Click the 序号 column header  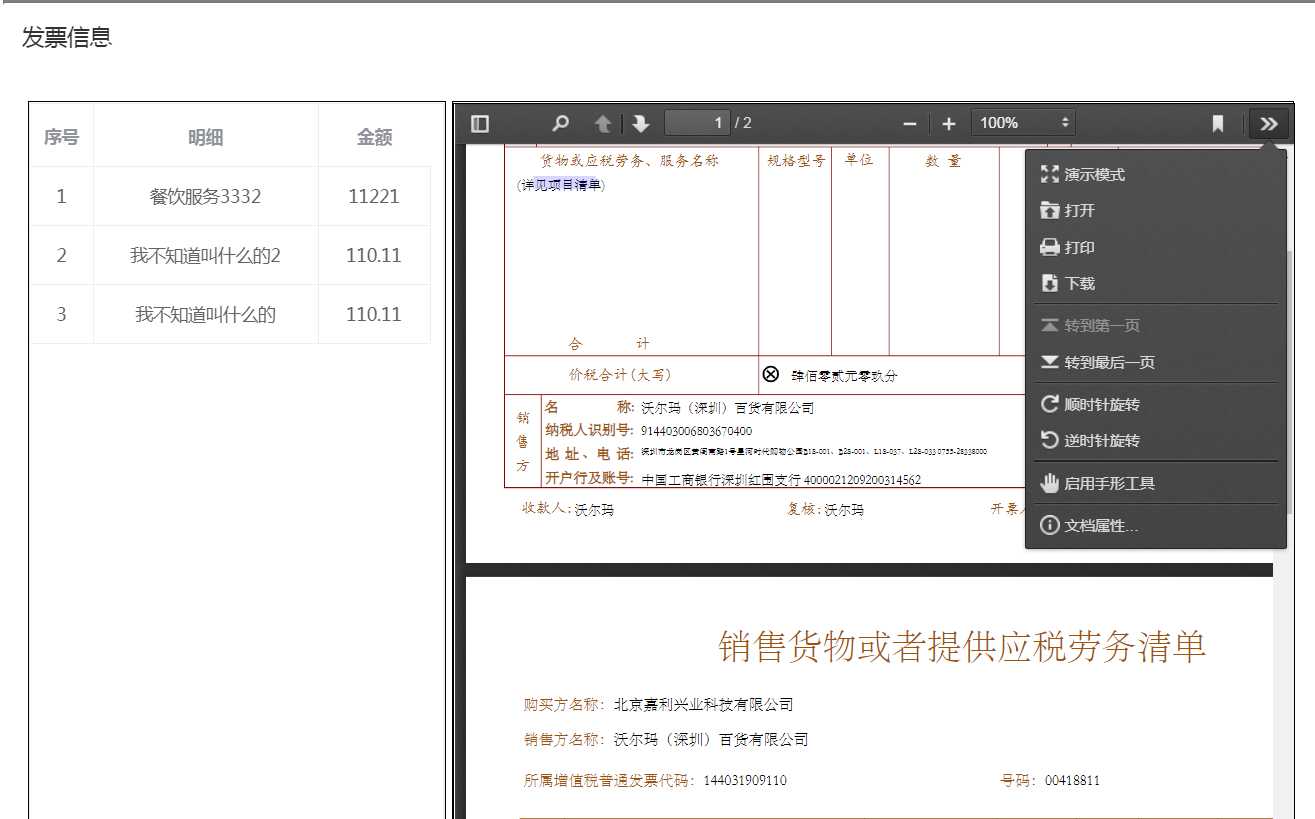(x=61, y=137)
